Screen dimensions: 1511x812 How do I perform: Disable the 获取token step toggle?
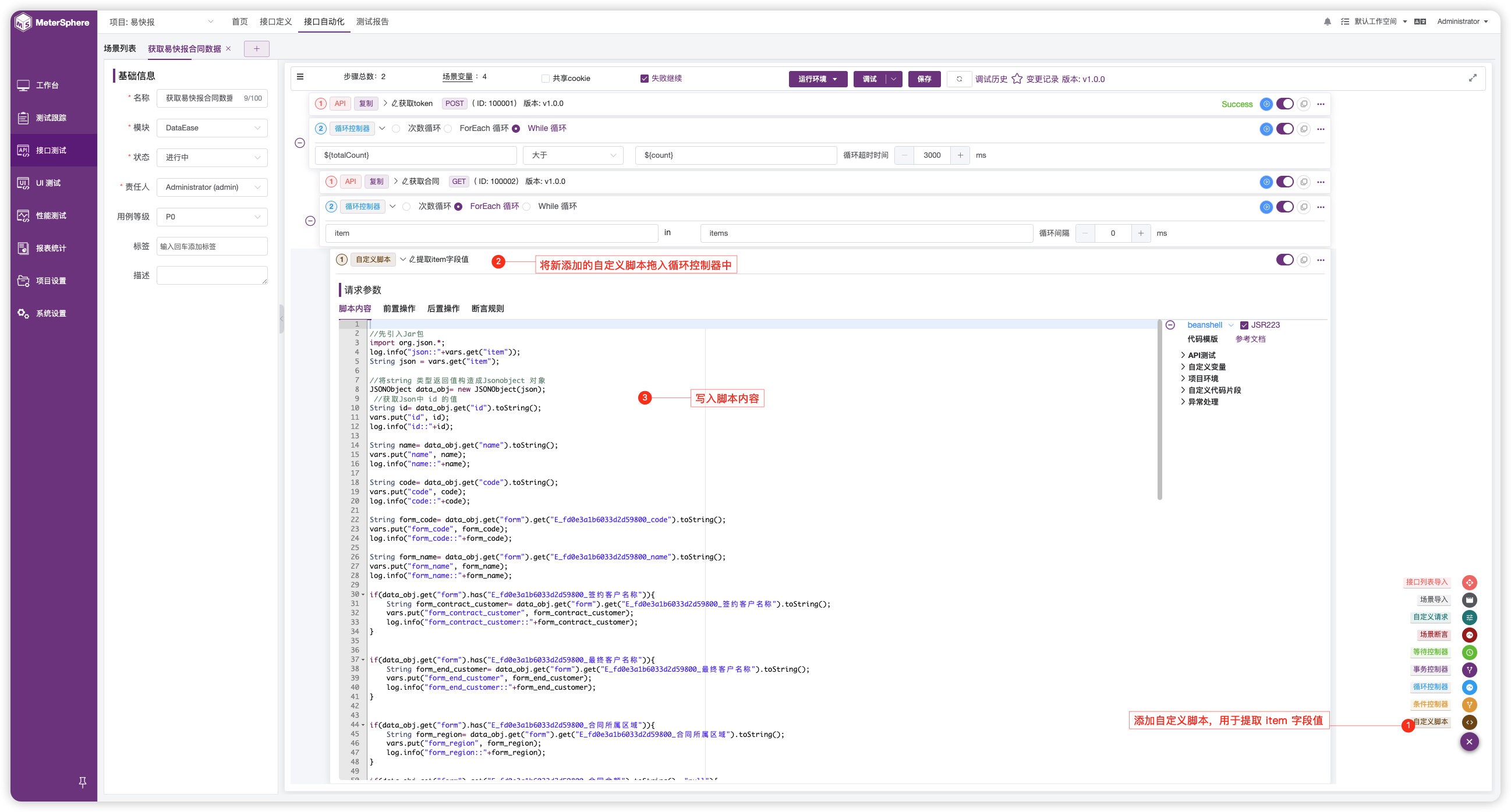(x=1285, y=104)
